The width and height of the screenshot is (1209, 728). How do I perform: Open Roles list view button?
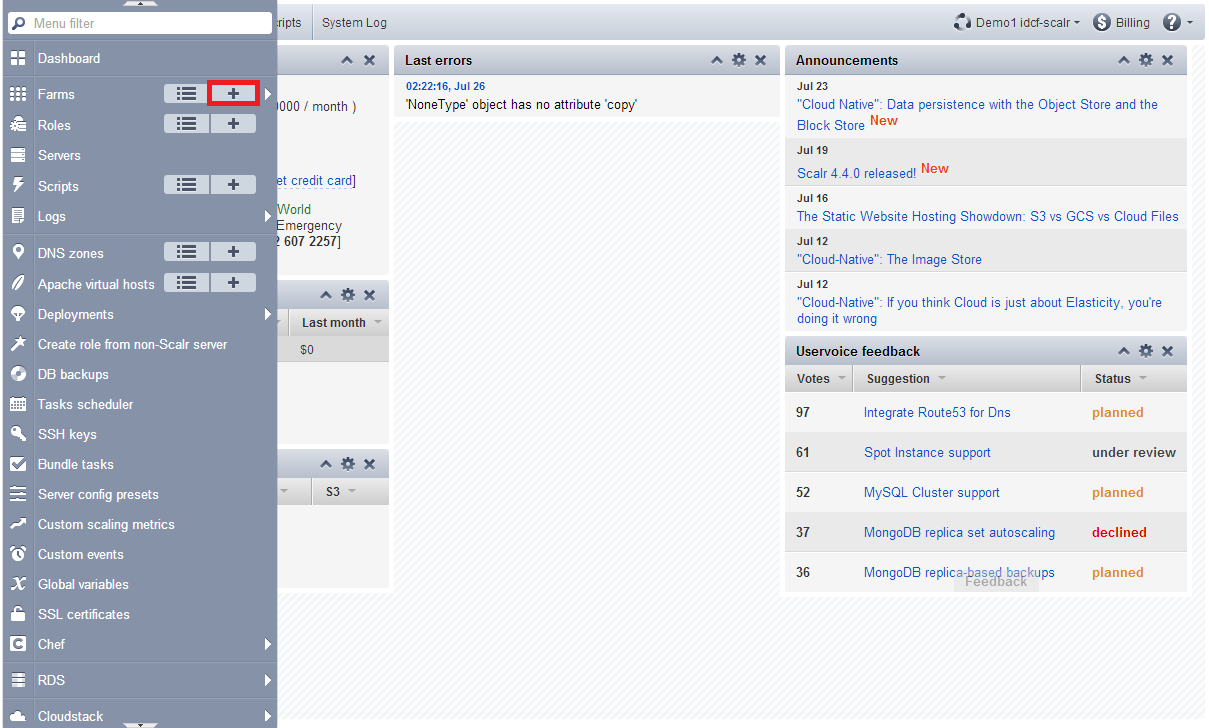(x=186, y=124)
